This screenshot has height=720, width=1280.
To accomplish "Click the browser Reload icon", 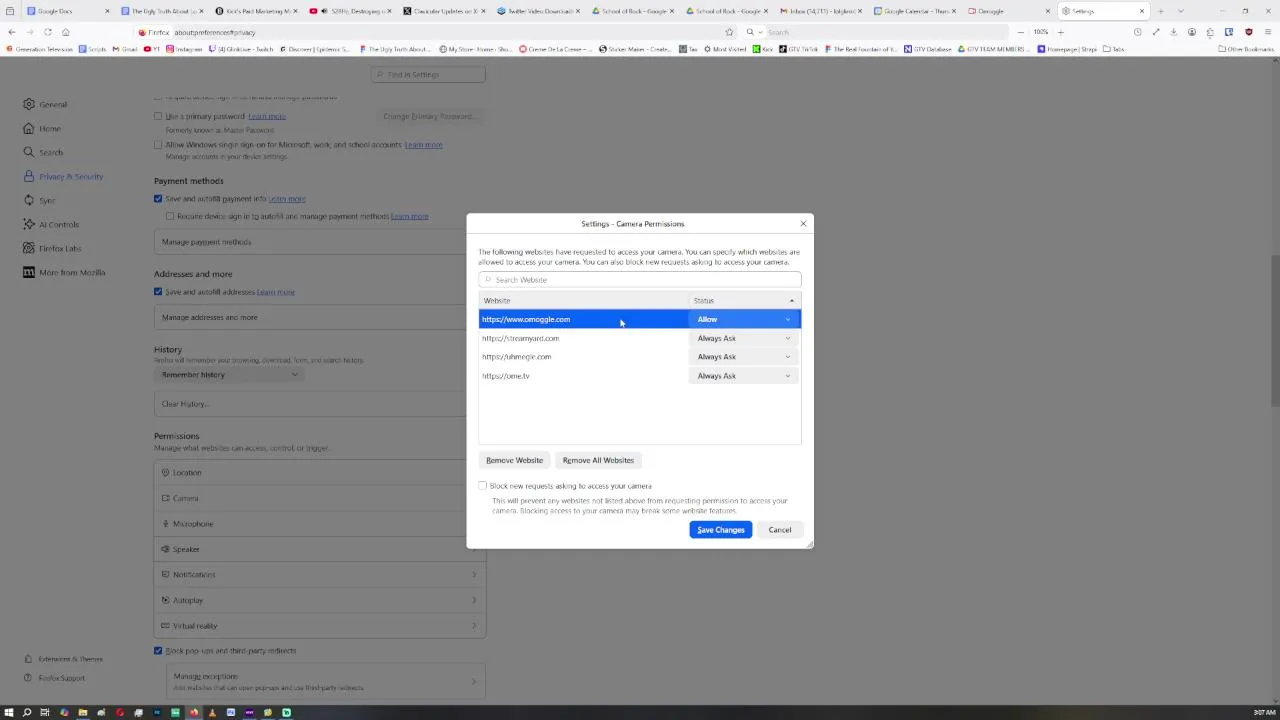I will 47,32.
